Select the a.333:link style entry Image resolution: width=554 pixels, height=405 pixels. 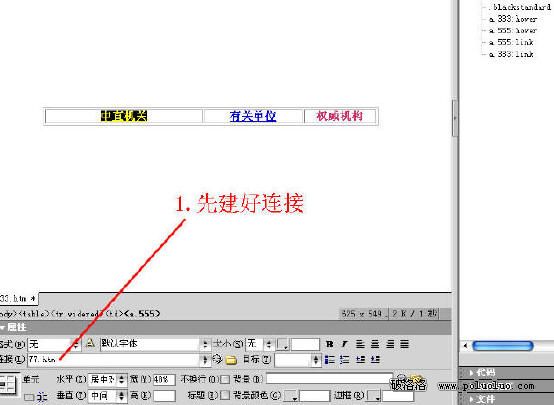tap(511, 54)
